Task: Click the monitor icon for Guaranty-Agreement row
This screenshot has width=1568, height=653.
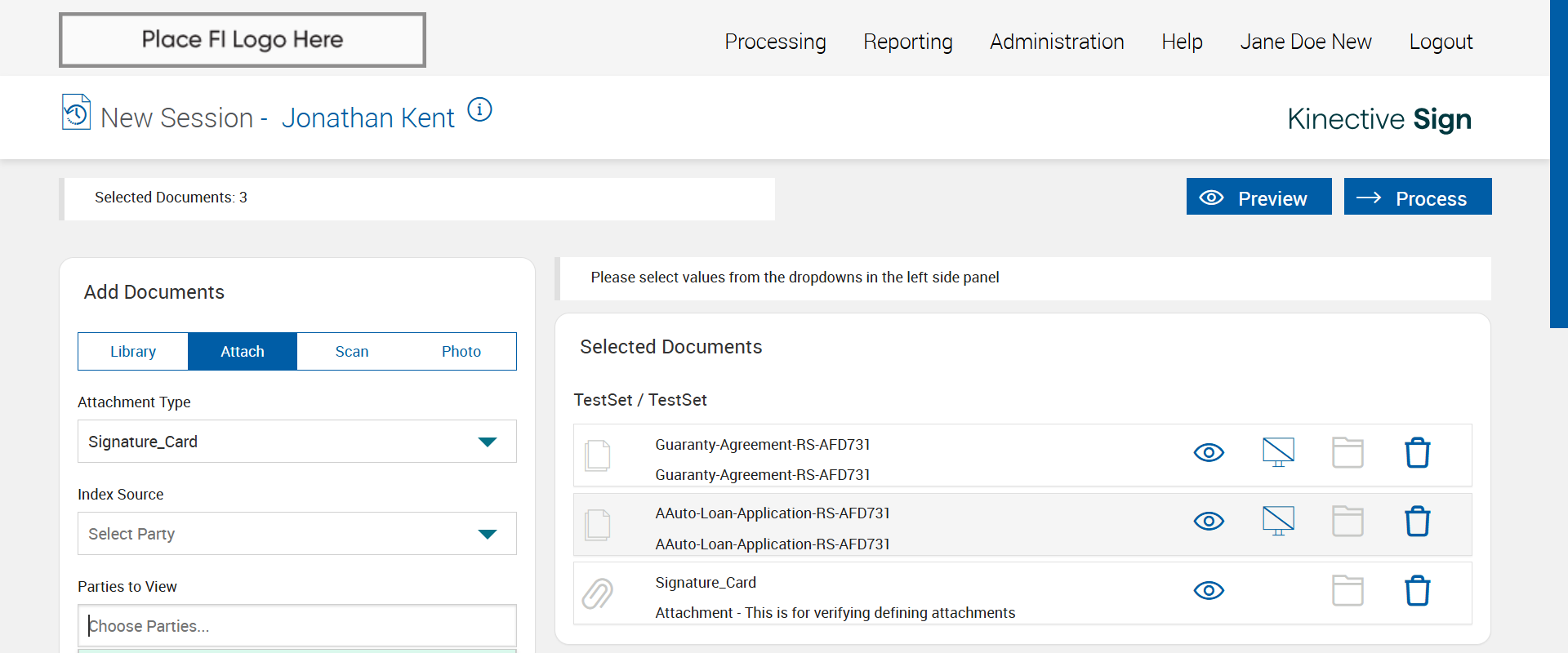Action: [x=1278, y=451]
